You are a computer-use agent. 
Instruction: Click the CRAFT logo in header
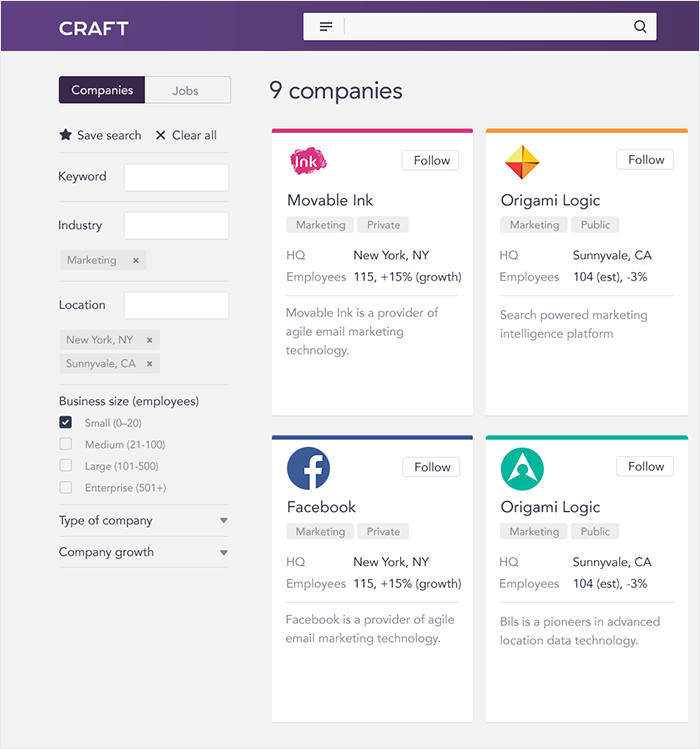click(94, 28)
